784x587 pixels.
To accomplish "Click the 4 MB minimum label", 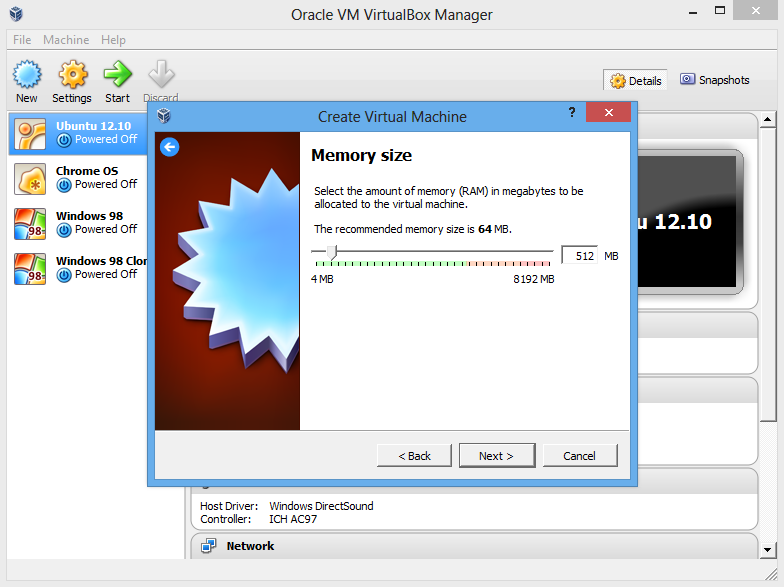I will (x=322, y=279).
